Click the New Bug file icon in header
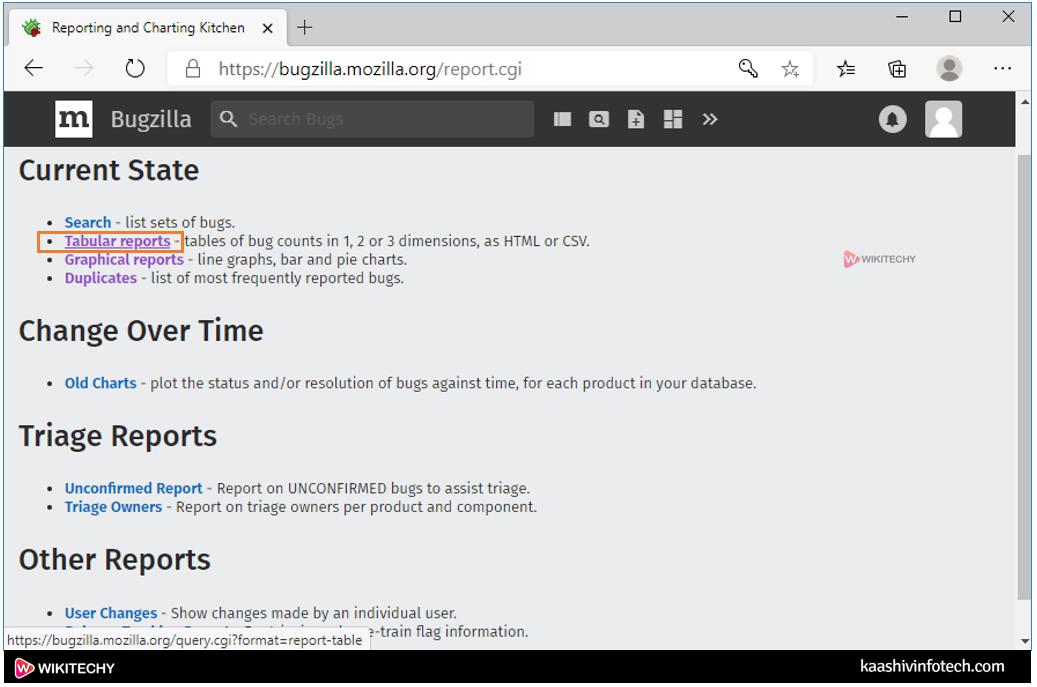1037x687 pixels. pos(636,119)
